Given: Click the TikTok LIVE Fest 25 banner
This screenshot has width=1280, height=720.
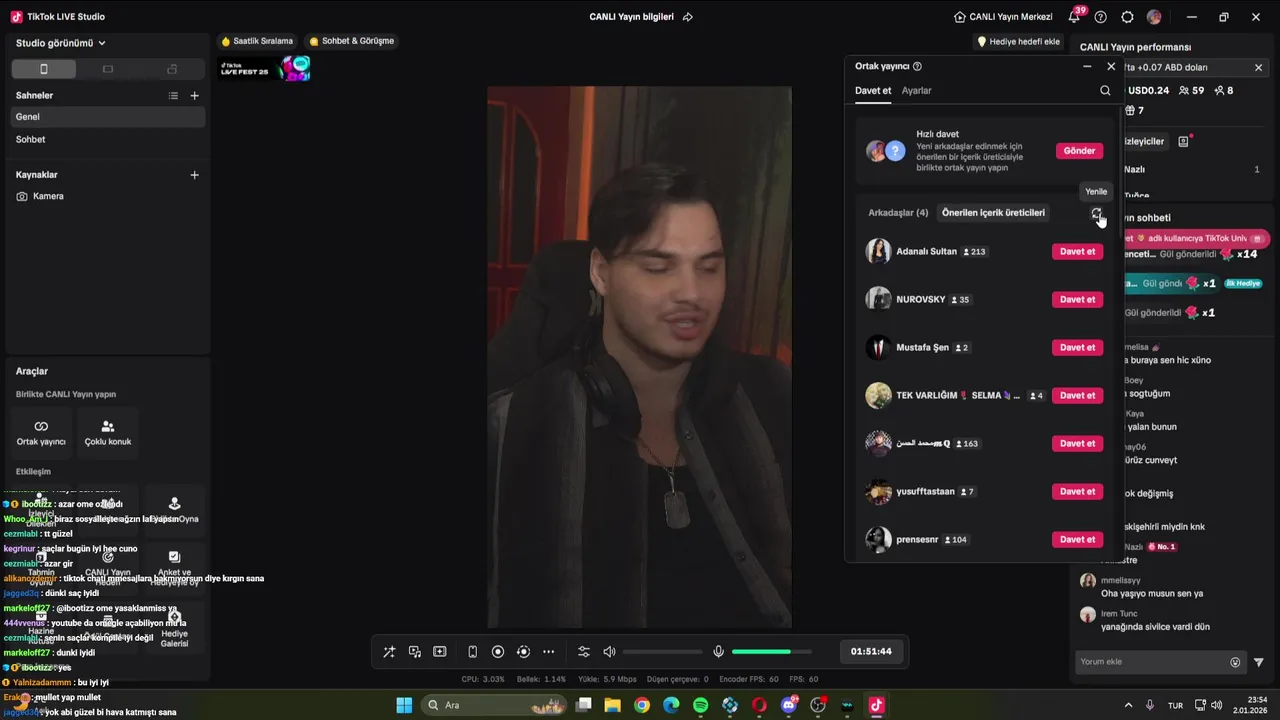Looking at the screenshot, I should (265, 69).
